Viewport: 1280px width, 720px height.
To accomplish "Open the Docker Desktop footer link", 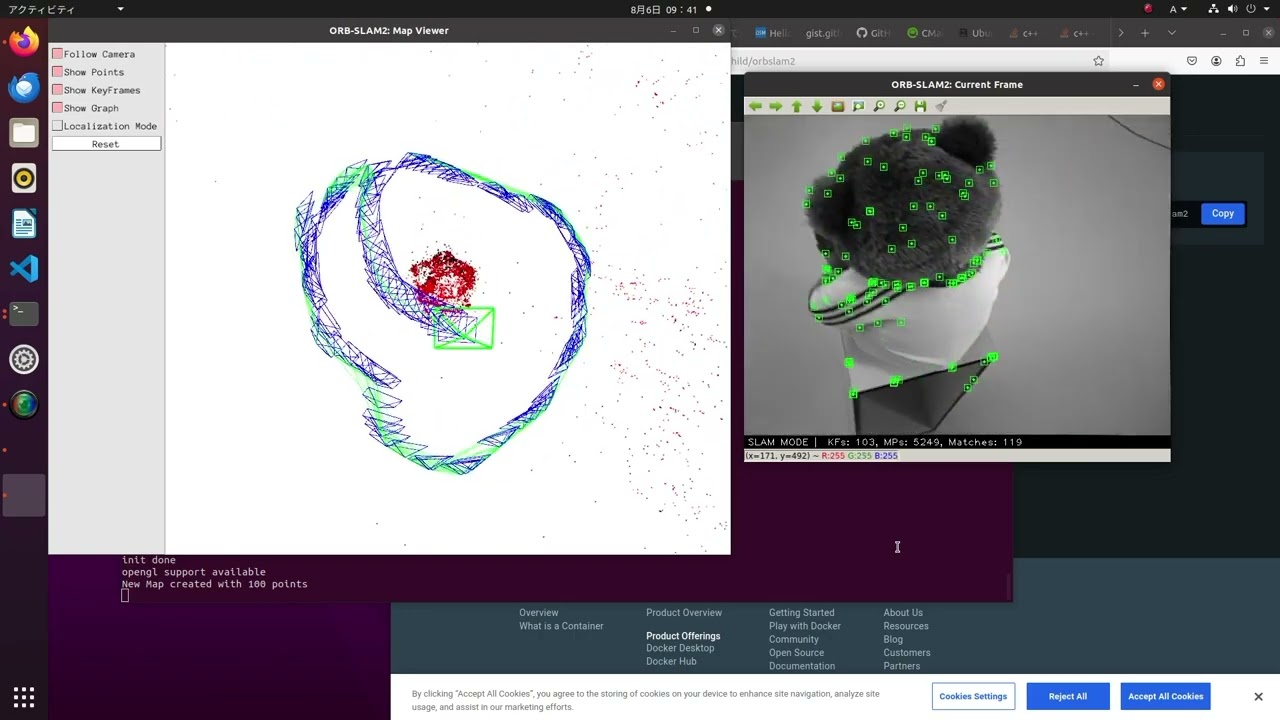I will point(680,648).
